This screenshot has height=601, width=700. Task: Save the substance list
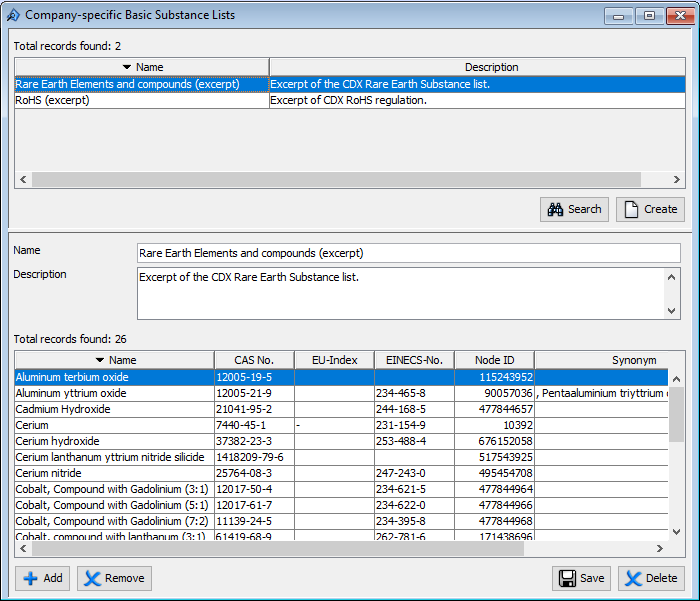click(x=581, y=578)
